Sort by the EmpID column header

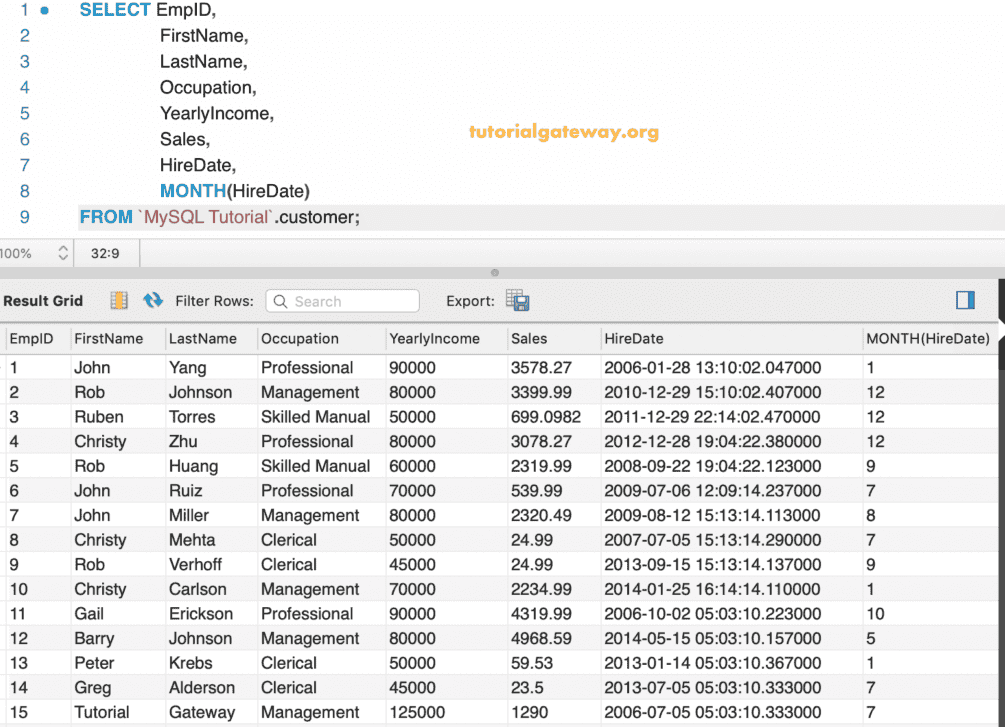[x=32, y=339]
